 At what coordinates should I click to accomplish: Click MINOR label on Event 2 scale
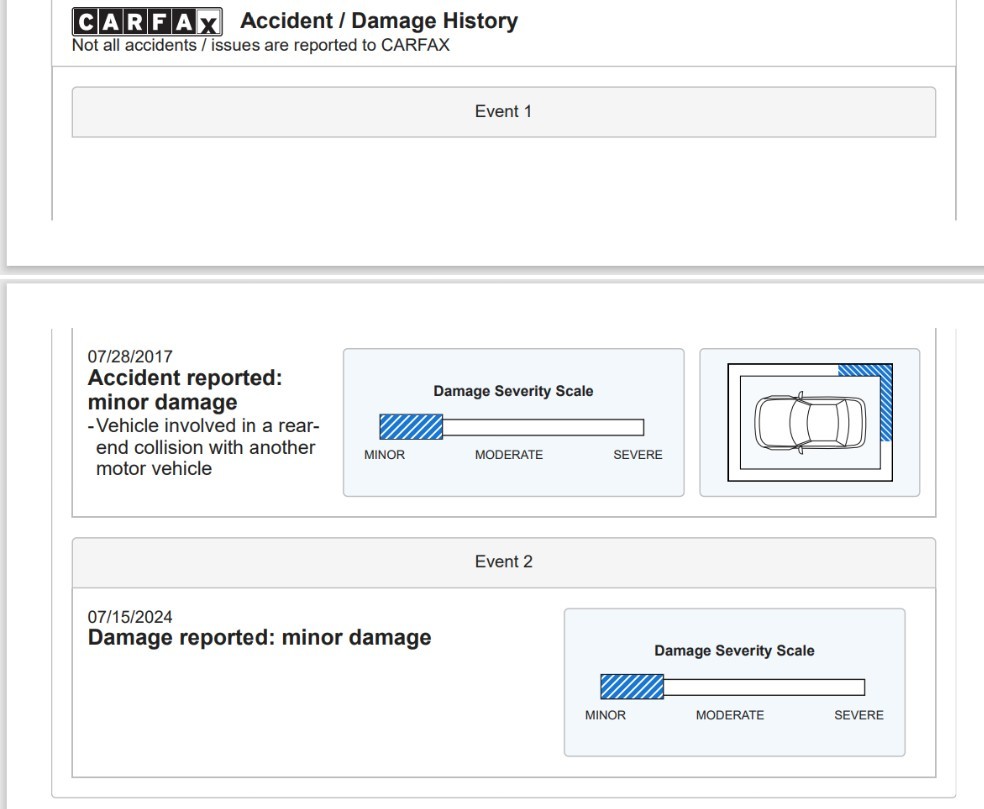[x=605, y=715]
